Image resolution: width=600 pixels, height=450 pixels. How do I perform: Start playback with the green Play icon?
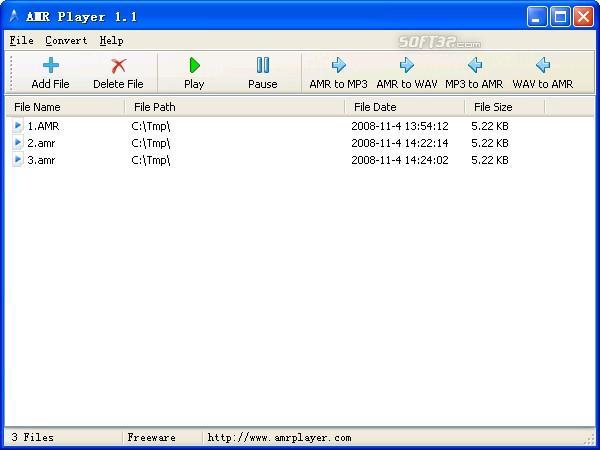[194, 65]
